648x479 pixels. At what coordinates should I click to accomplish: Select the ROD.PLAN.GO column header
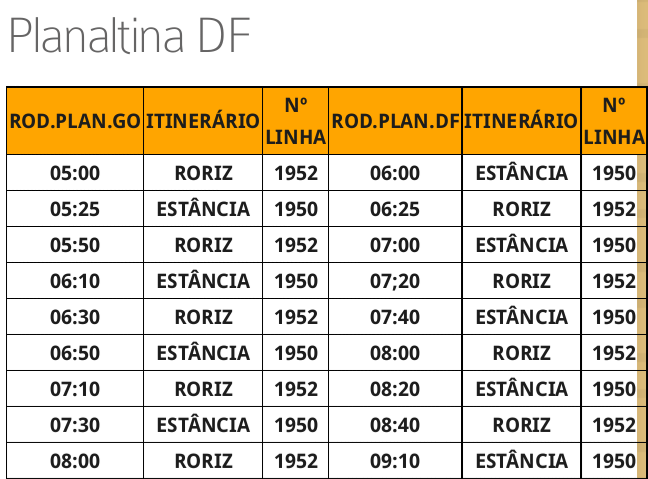(75, 121)
